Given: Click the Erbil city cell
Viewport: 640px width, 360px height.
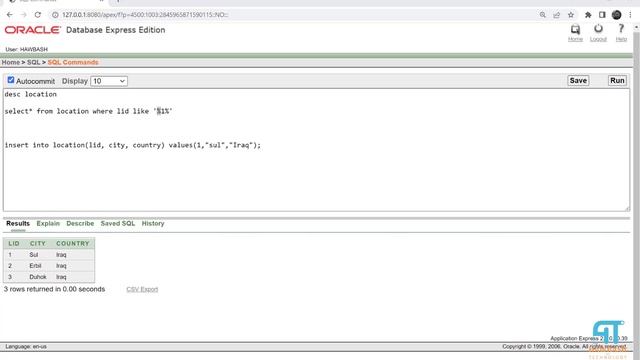Looking at the screenshot, I should [x=36, y=266].
